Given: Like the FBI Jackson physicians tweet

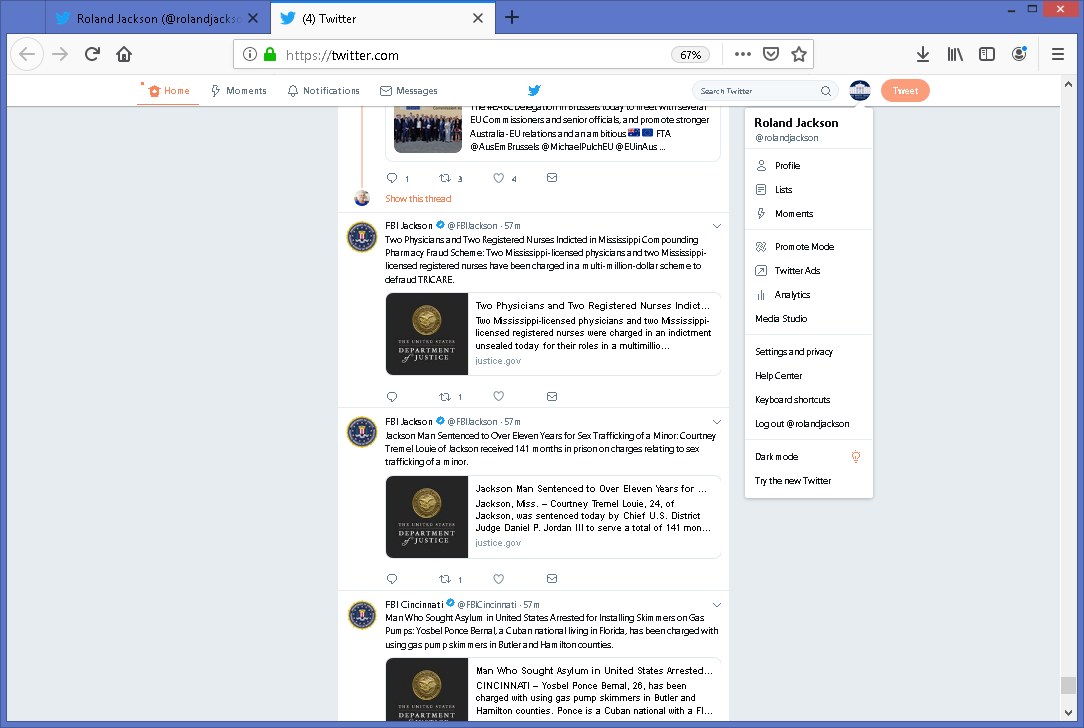Looking at the screenshot, I should (498, 396).
